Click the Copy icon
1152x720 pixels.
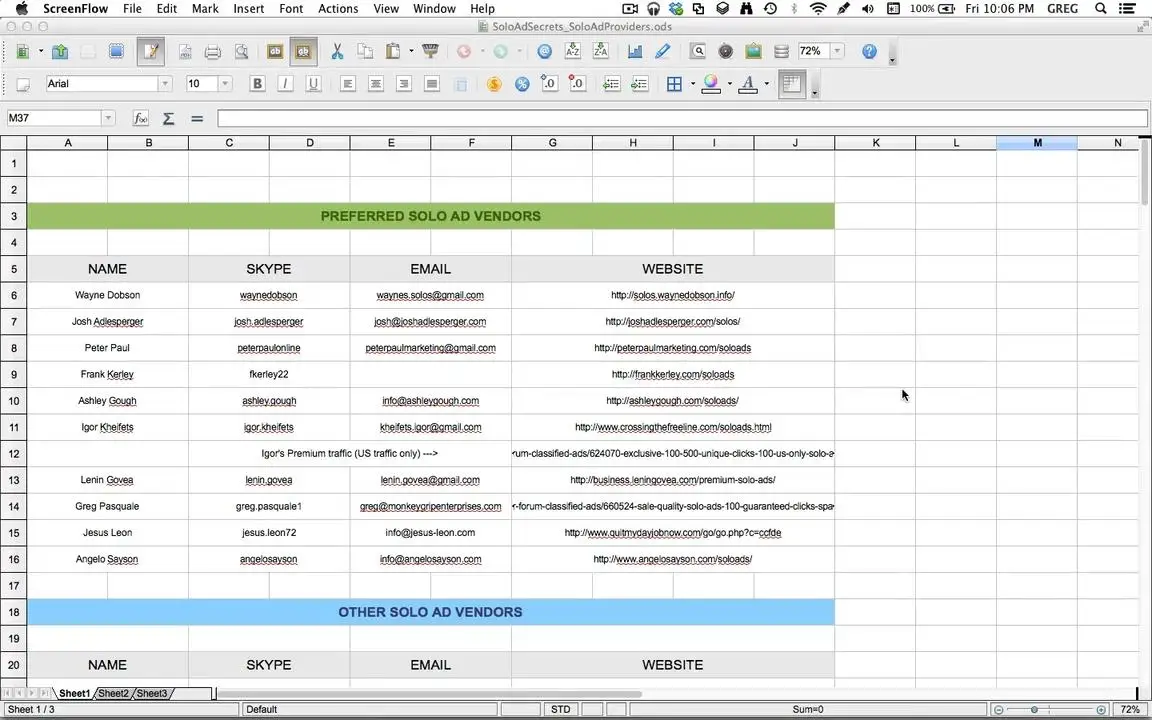(x=365, y=51)
